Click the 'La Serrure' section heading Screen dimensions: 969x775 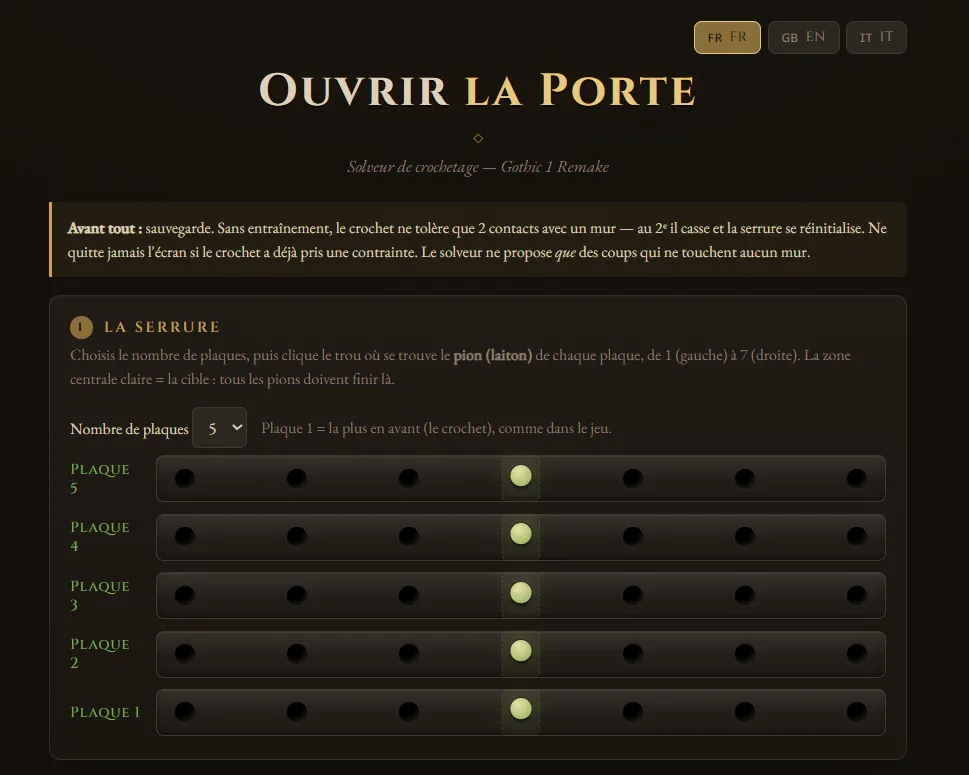tap(162, 327)
